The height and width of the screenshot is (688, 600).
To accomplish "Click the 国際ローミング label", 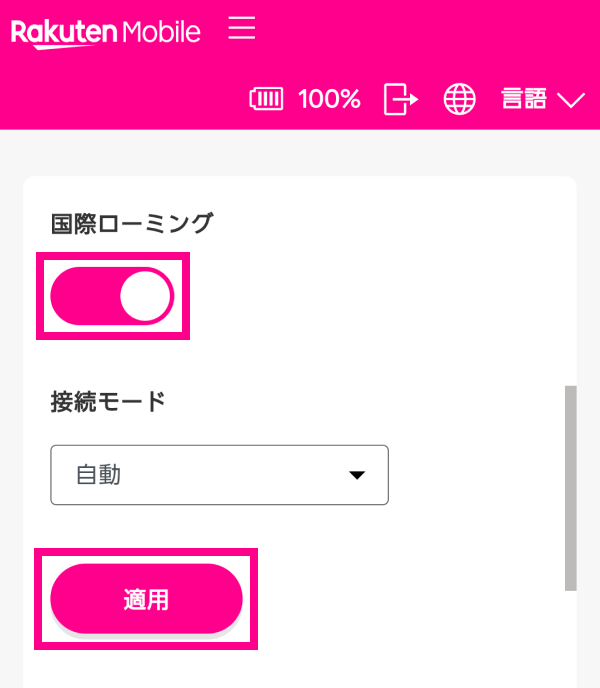I will point(131,224).
